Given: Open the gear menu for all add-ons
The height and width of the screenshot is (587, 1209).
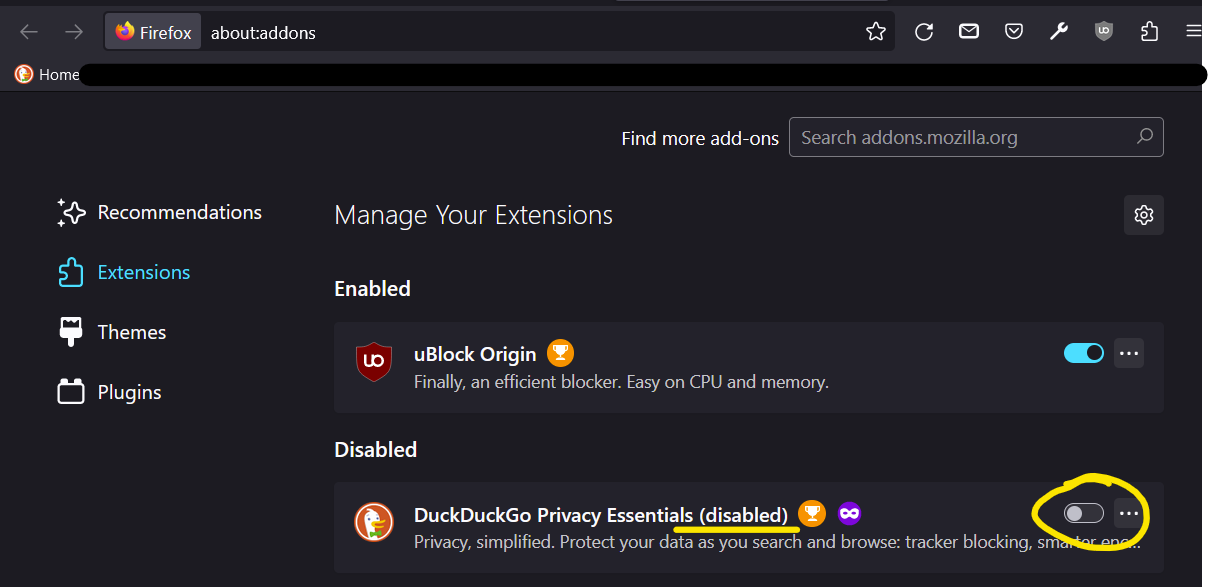Looking at the screenshot, I should coord(1144,215).
